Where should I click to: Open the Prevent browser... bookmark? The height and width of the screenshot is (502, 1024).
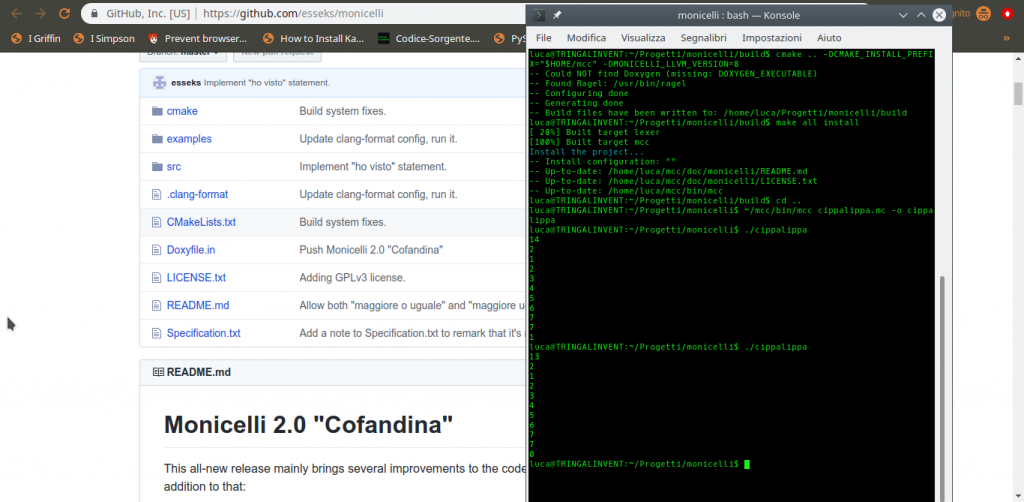pyautogui.click(x=197, y=39)
